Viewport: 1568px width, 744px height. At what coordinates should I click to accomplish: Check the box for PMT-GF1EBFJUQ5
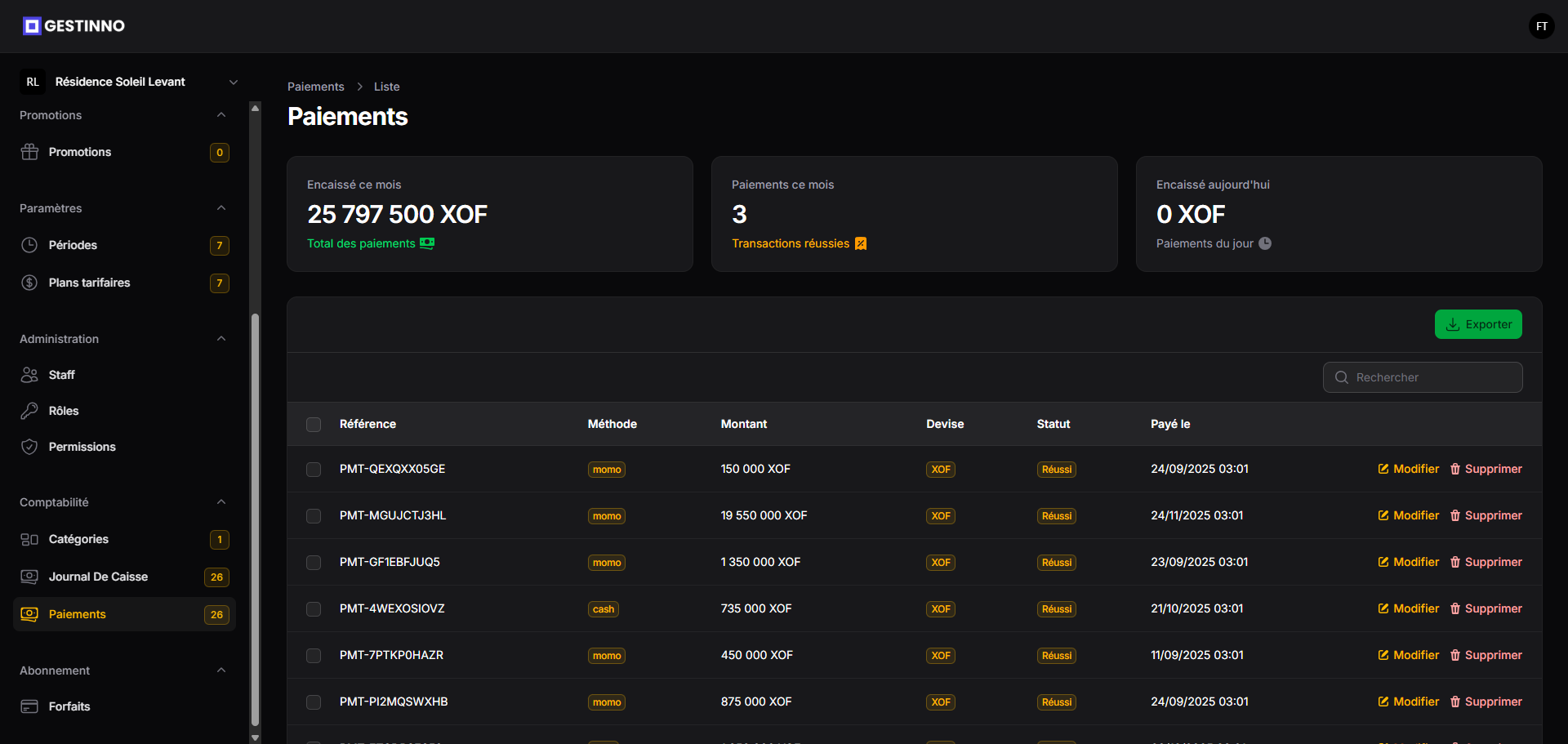tap(314, 563)
